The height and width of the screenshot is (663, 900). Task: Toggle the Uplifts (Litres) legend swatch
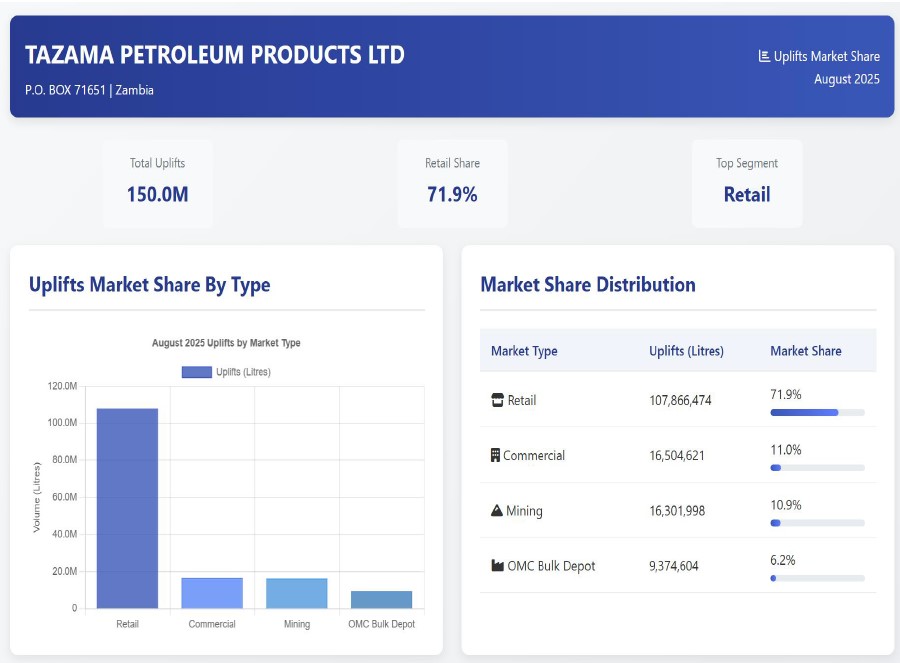[x=196, y=372]
